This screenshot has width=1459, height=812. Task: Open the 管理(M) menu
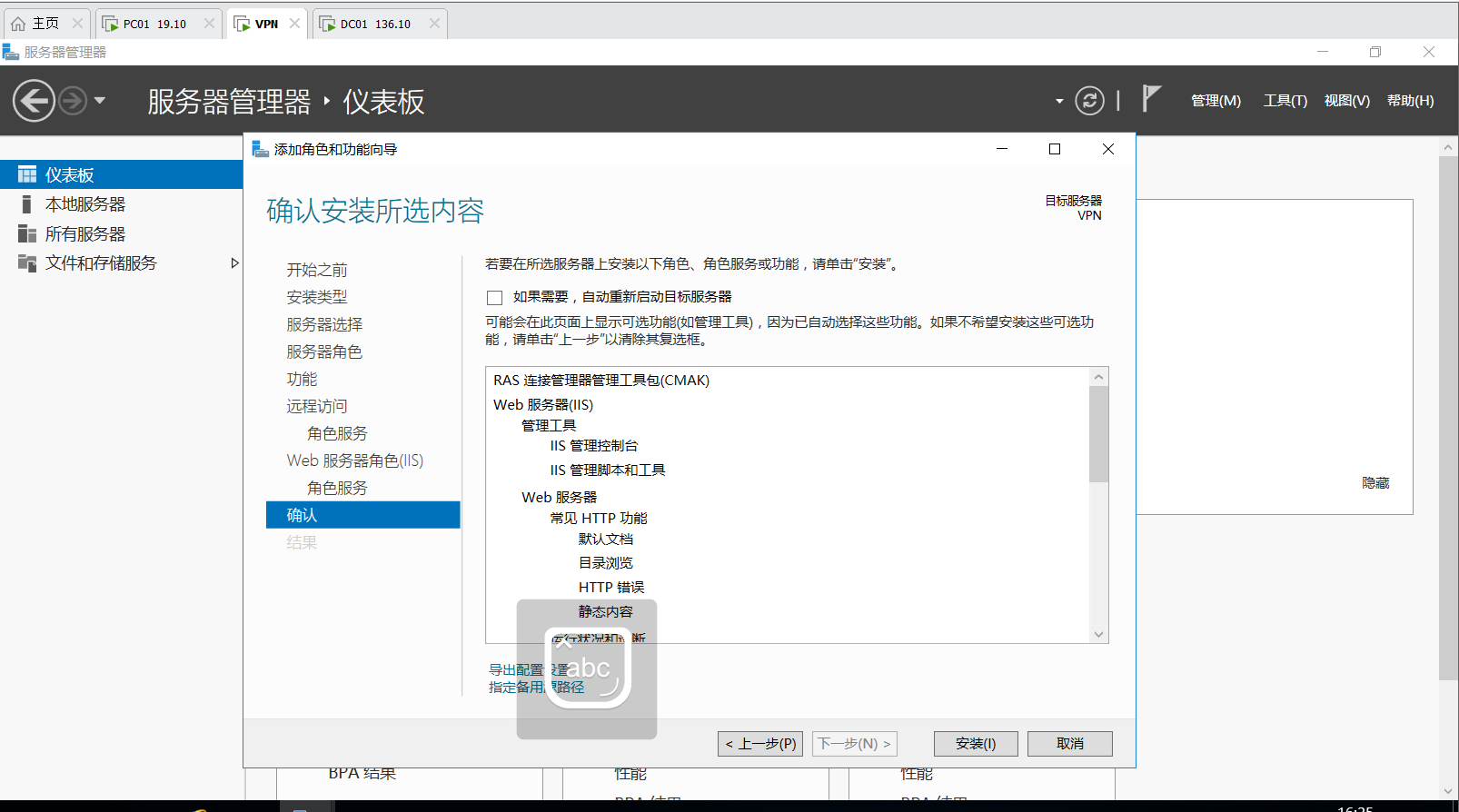click(1216, 101)
